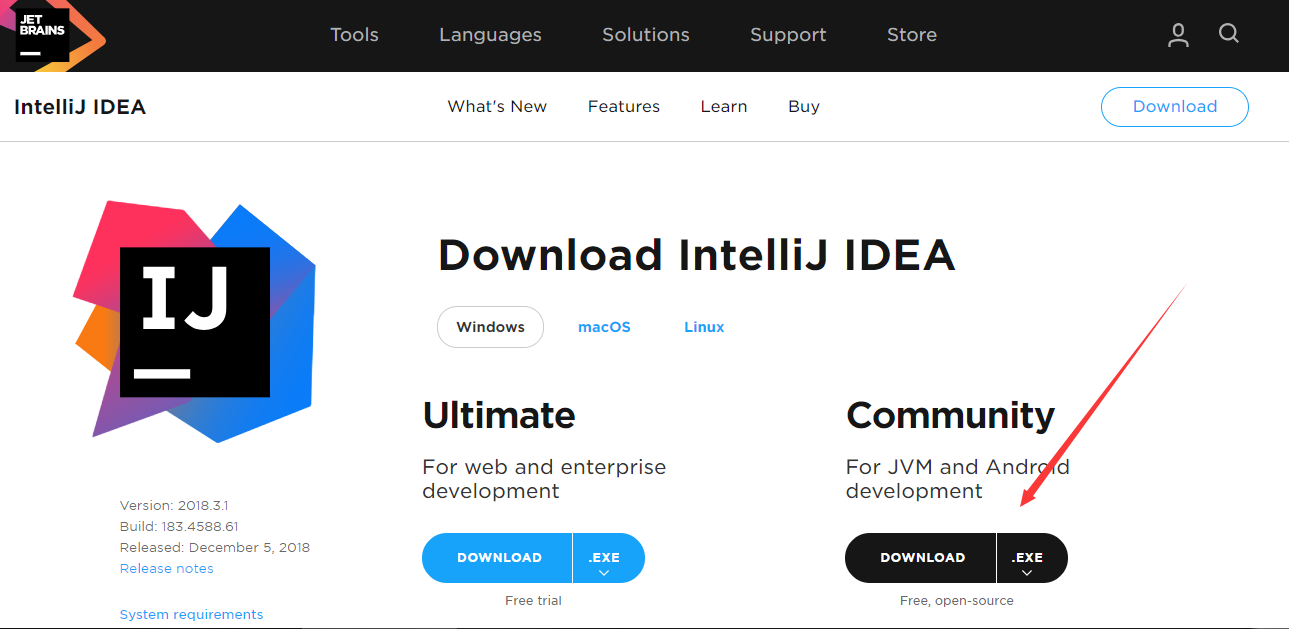Open the Solutions menu
1289x629 pixels.
646,35
